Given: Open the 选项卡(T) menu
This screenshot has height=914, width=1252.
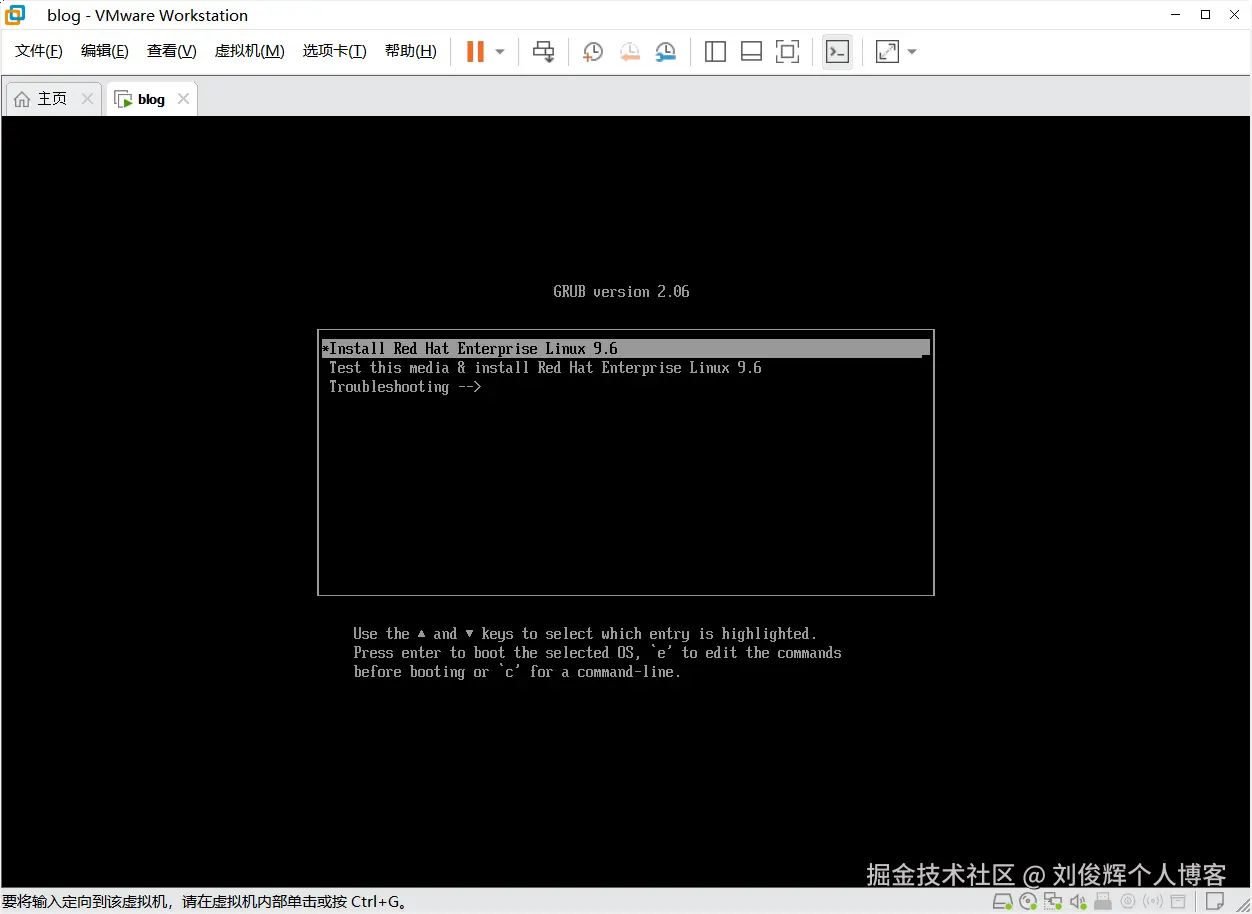Looking at the screenshot, I should click(335, 51).
